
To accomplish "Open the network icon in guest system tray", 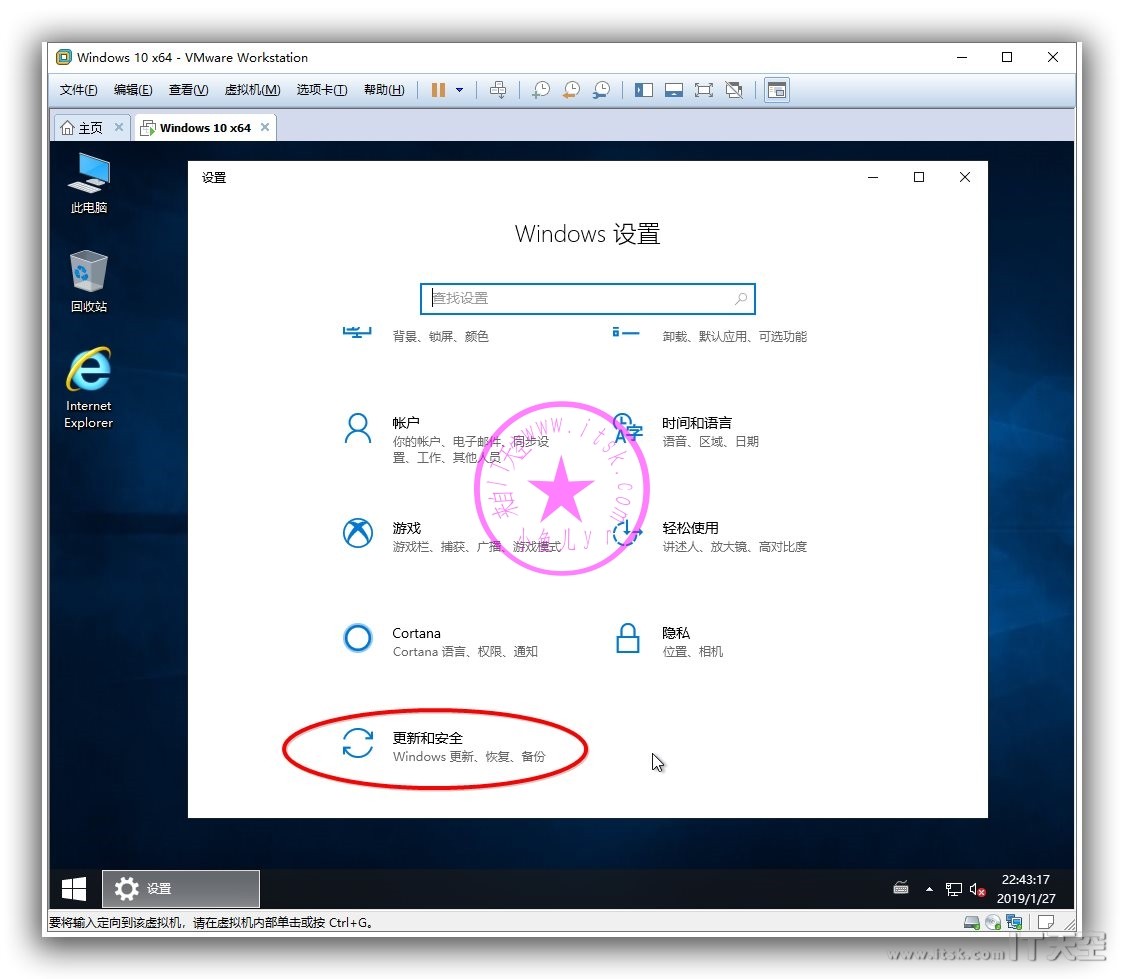I will pos(953,889).
